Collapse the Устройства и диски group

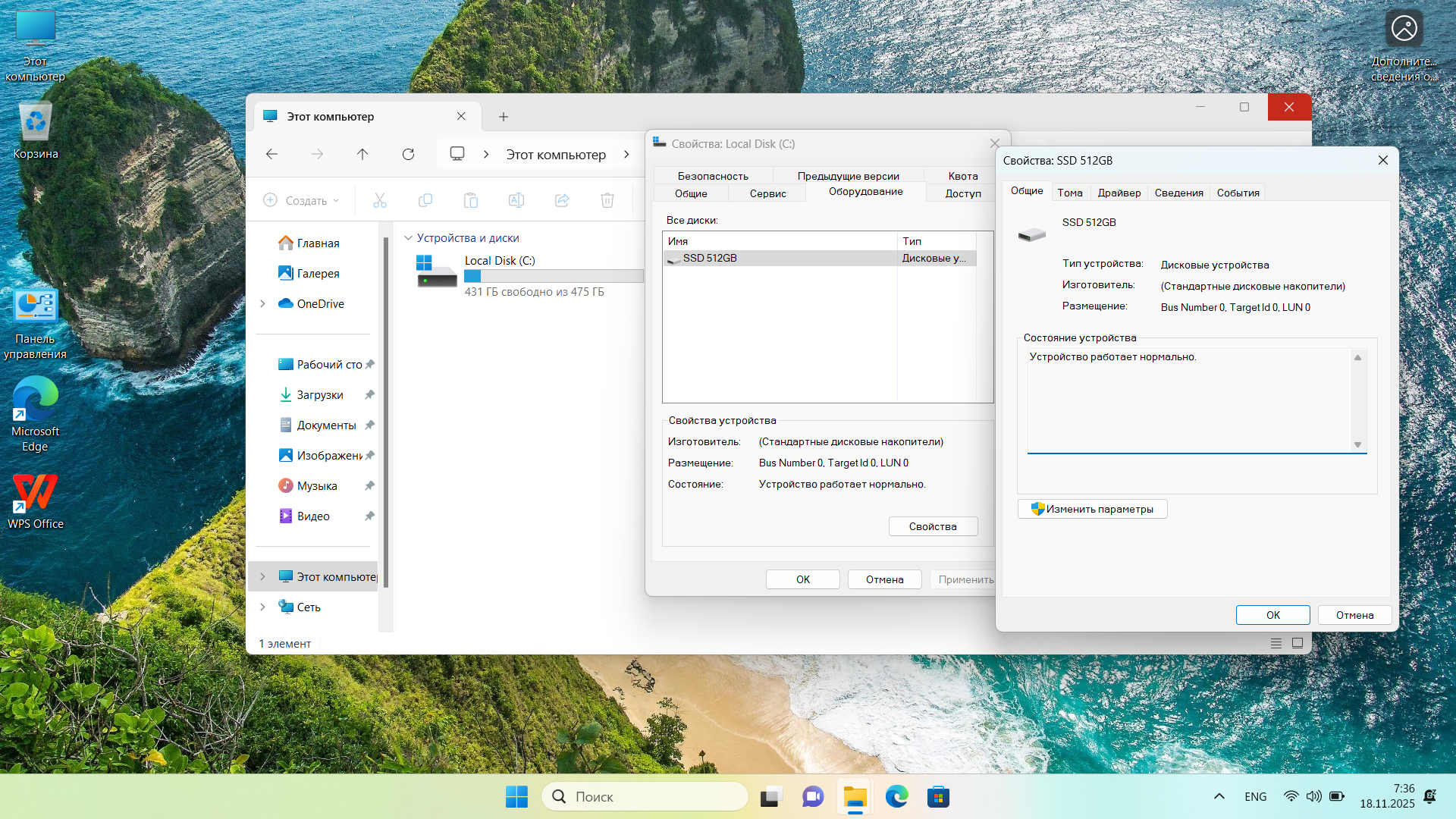[408, 238]
